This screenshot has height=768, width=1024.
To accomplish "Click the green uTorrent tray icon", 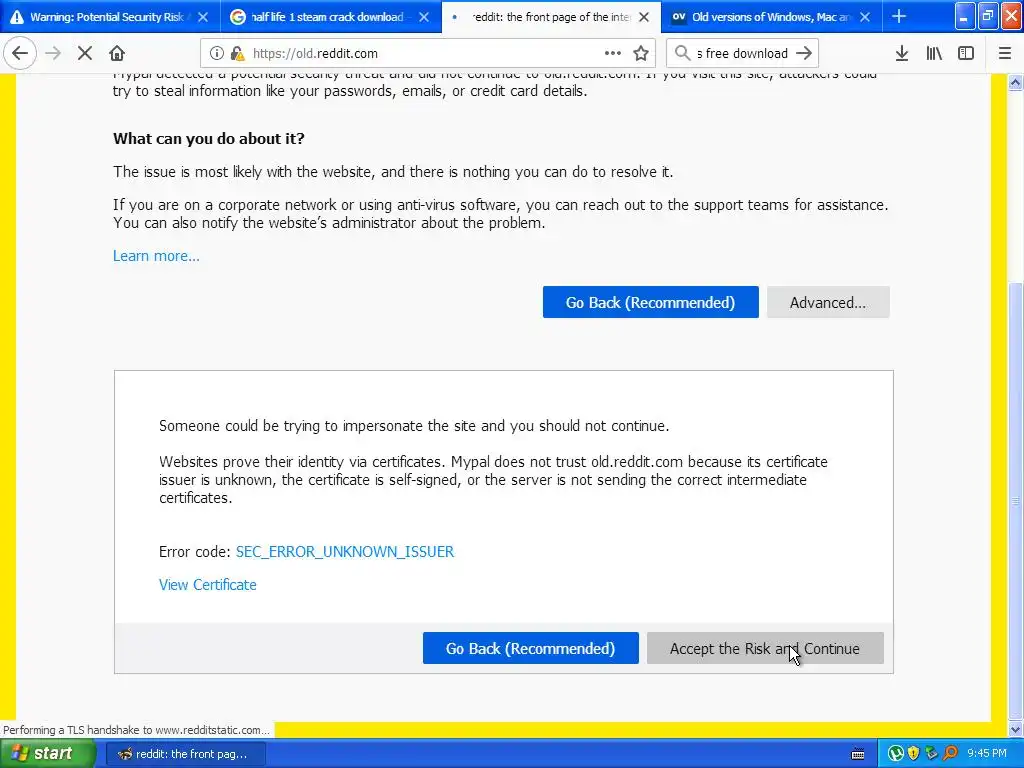I will [896, 754].
